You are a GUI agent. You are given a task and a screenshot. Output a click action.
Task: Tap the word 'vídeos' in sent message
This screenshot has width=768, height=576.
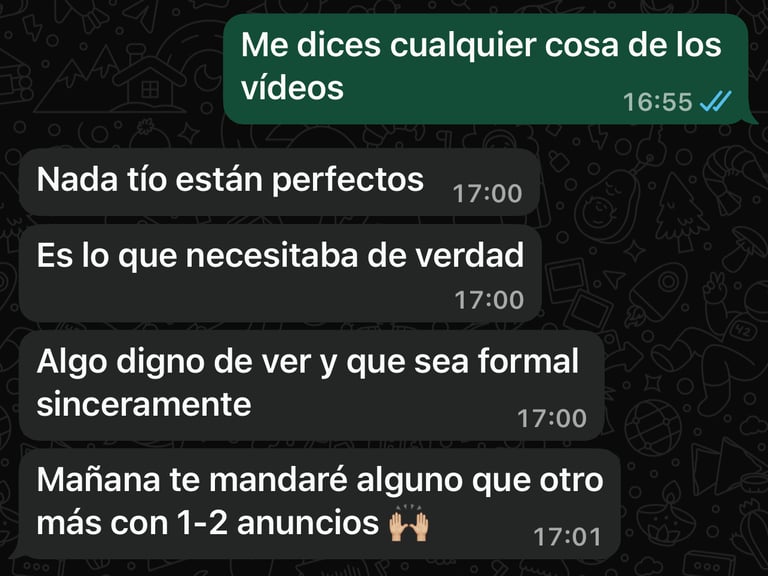292,88
